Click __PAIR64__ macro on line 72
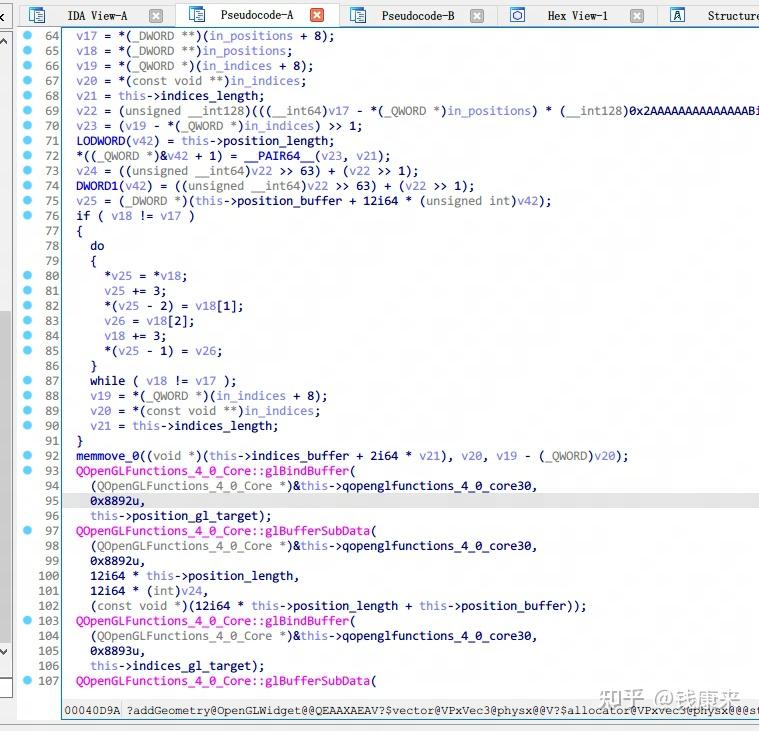Screen dimensions: 759x731 [279, 156]
